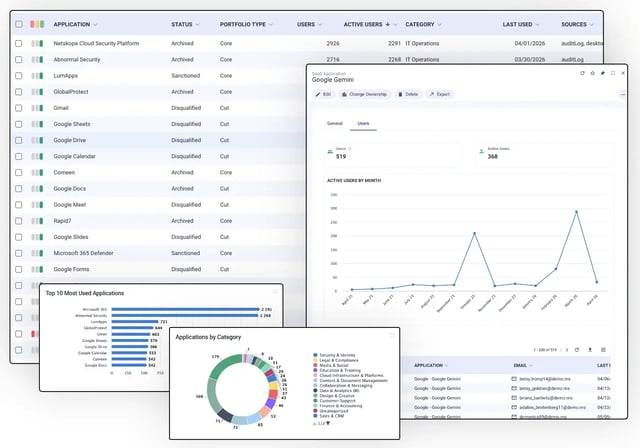Click the Active Users person icon
Viewport: 640px width, 448px height.
click(482, 152)
